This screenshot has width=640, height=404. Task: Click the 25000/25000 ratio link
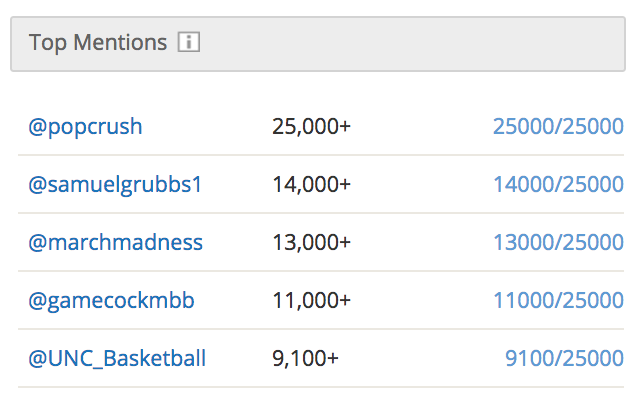pos(558,126)
